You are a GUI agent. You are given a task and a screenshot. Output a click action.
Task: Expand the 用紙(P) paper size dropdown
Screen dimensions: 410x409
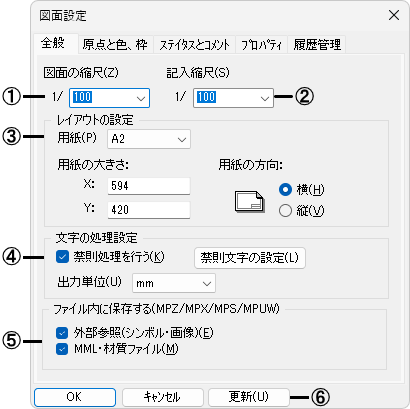(149, 139)
